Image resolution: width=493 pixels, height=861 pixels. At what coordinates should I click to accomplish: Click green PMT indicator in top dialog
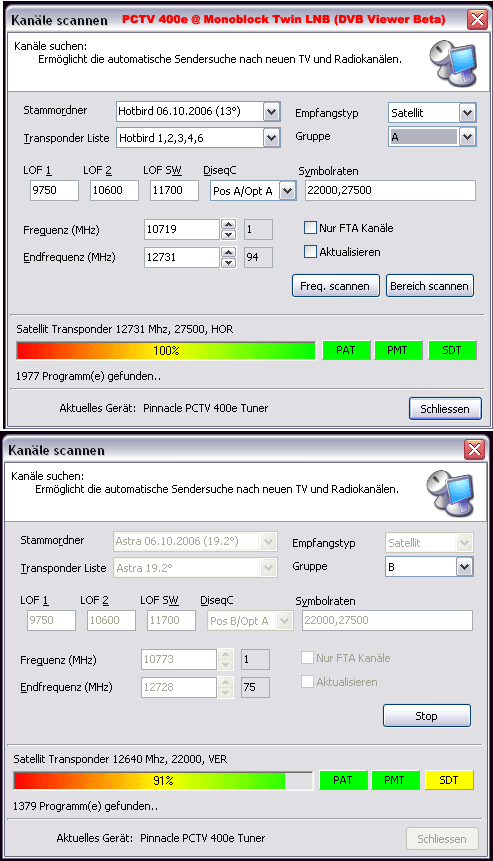[398, 350]
